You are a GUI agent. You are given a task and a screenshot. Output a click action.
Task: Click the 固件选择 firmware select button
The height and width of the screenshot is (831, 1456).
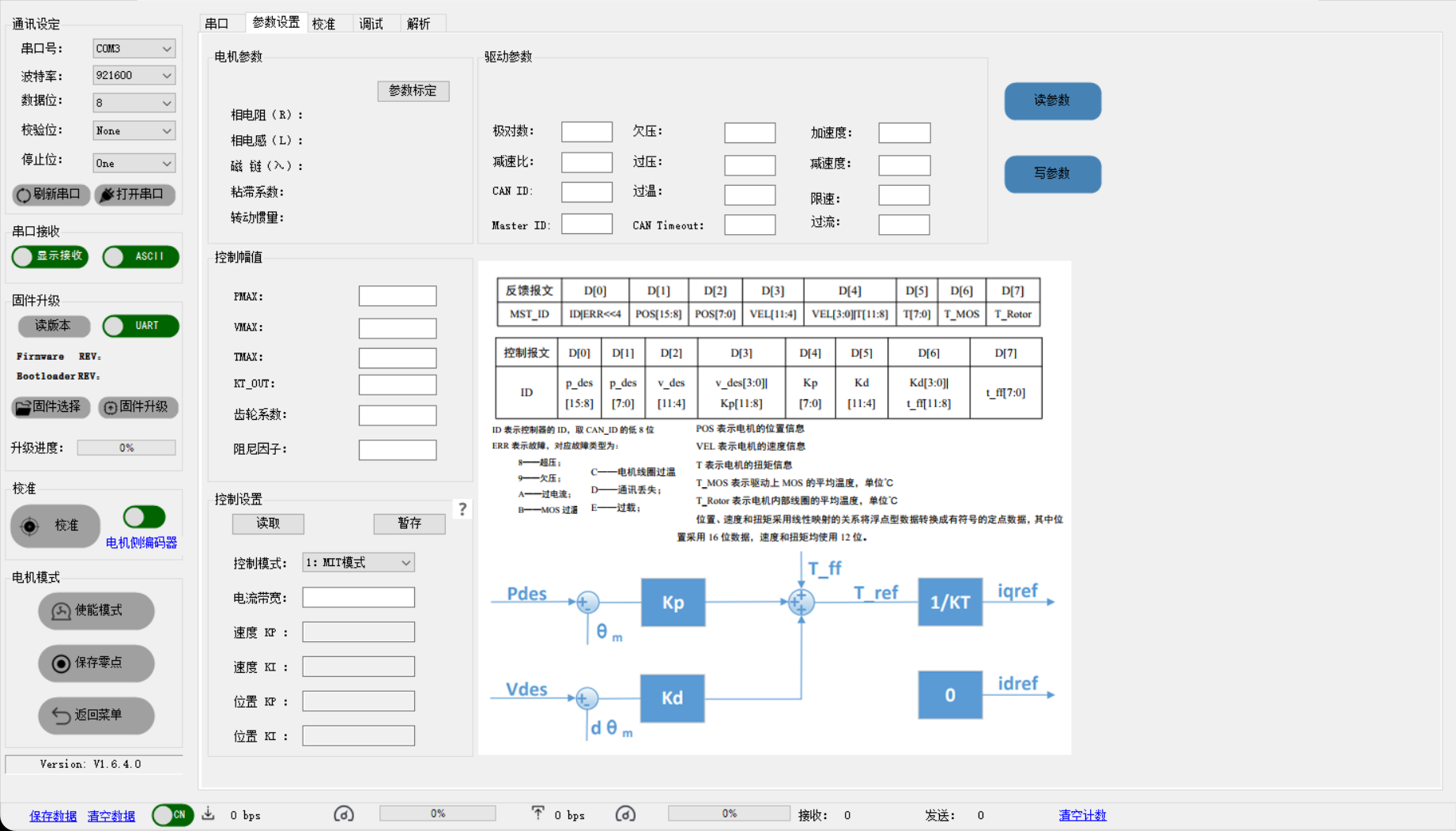[x=51, y=407]
